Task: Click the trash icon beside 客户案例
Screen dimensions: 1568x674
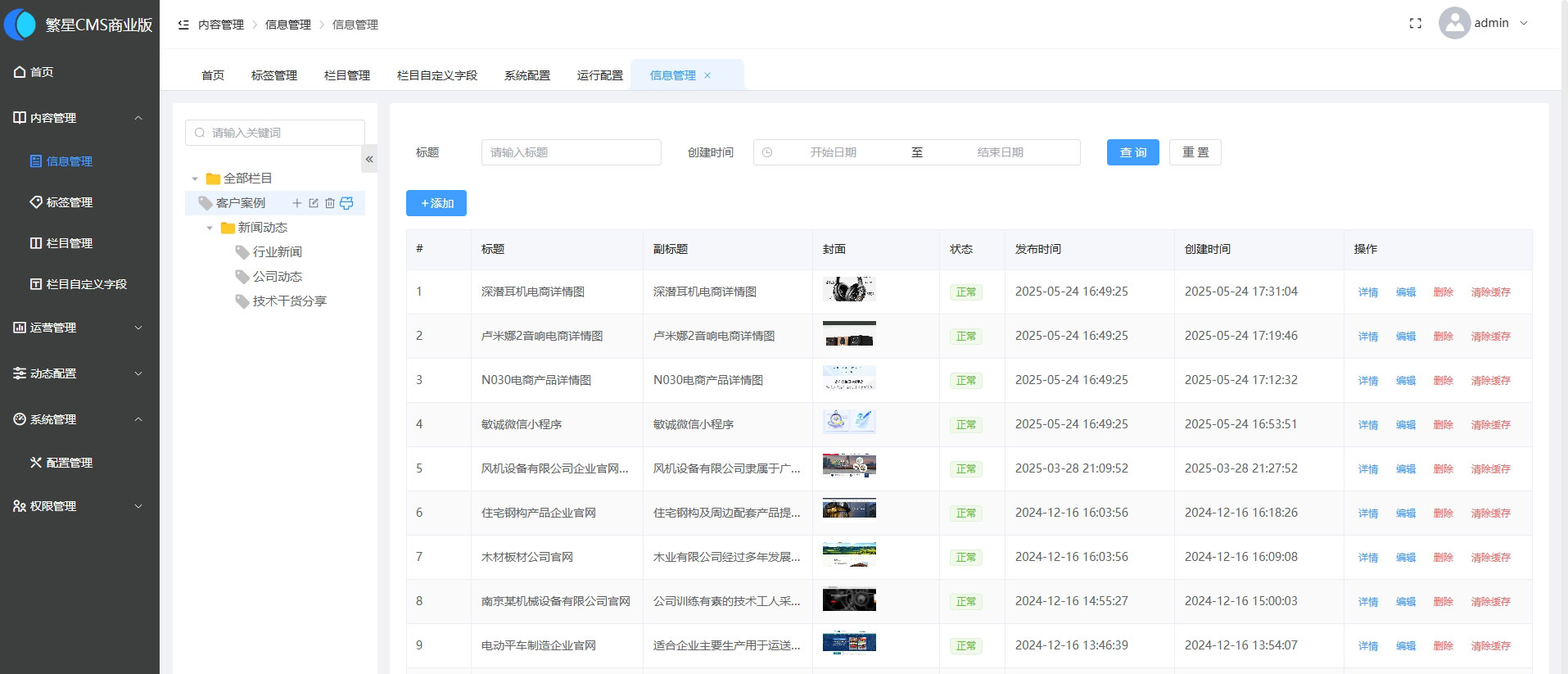Action: coord(330,203)
